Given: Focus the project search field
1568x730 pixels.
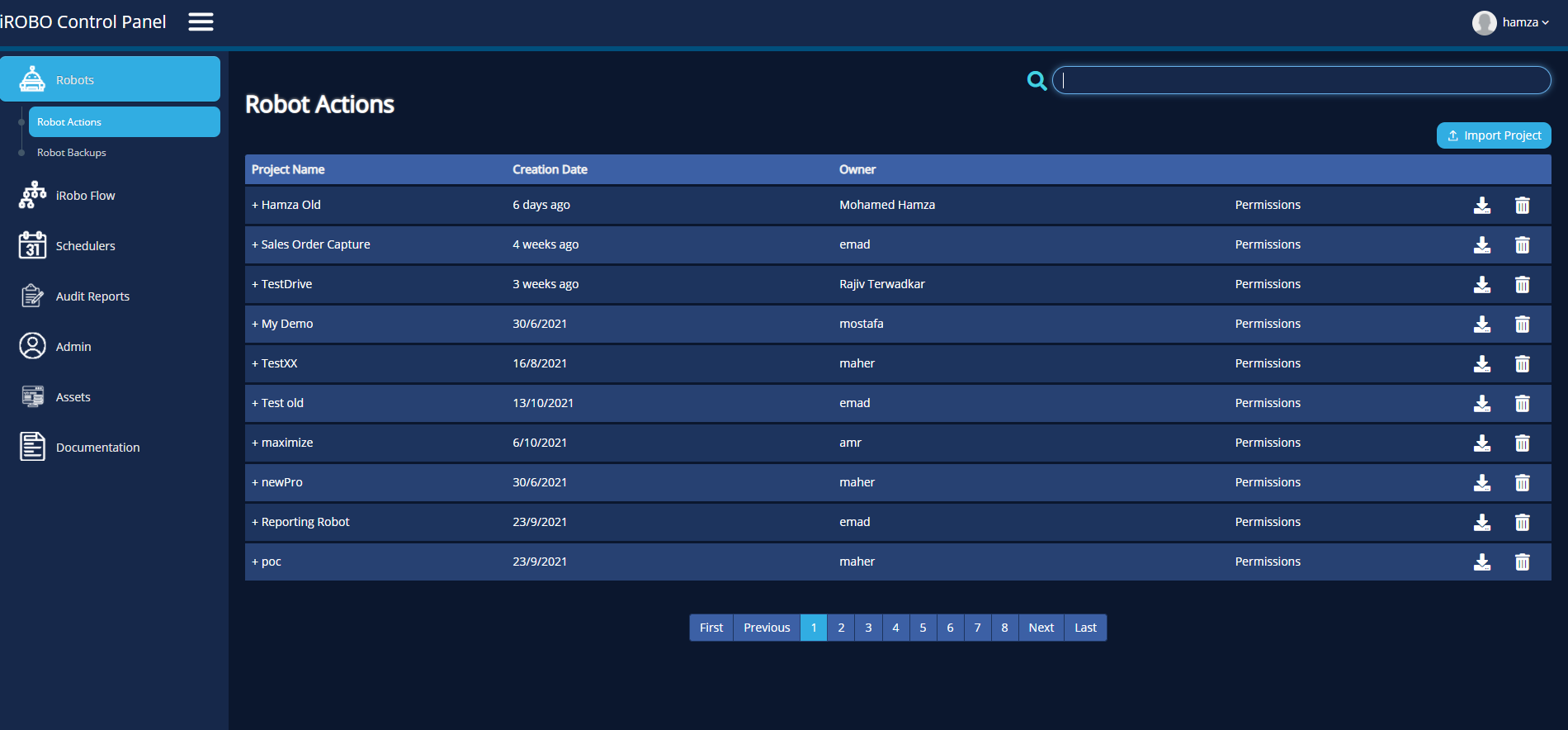Looking at the screenshot, I should coord(1301,80).
